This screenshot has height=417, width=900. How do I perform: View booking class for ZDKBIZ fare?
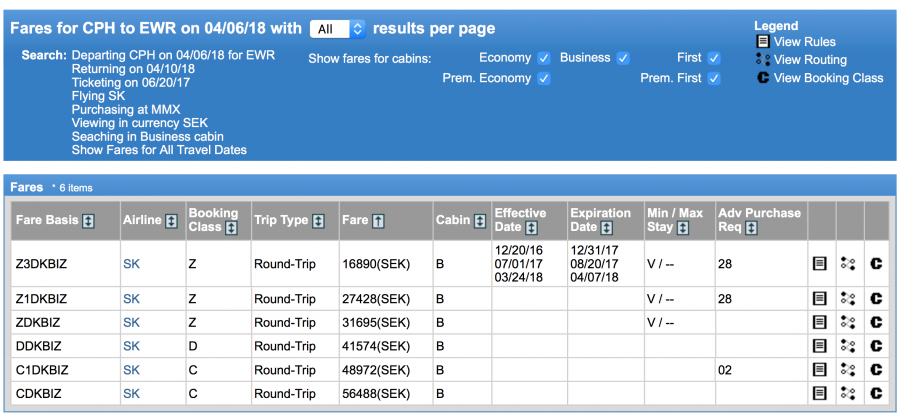click(876, 322)
